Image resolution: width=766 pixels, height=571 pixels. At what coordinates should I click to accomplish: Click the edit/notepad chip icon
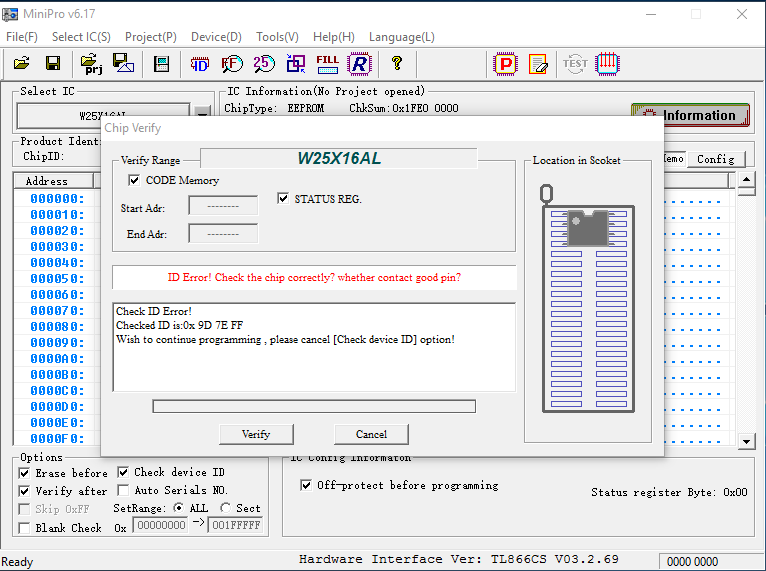coord(538,64)
